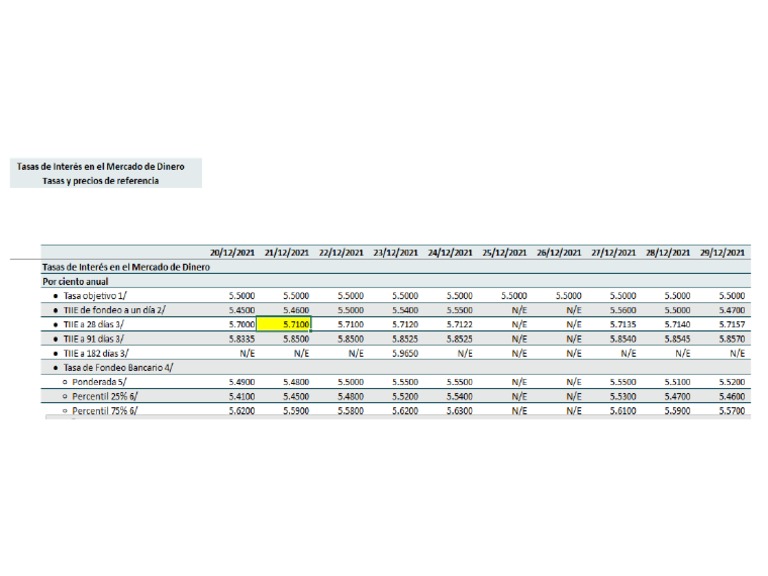Select Tasa objetivo 5.5000 under 26/12/2021
Image resolution: width=768 pixels, height=576 pixels.
568,296
